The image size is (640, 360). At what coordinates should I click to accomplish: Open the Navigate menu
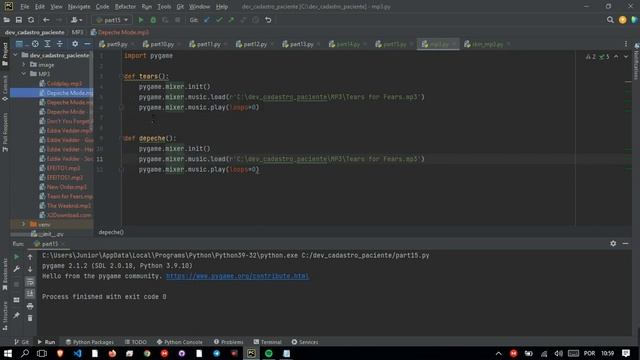[79, 7]
